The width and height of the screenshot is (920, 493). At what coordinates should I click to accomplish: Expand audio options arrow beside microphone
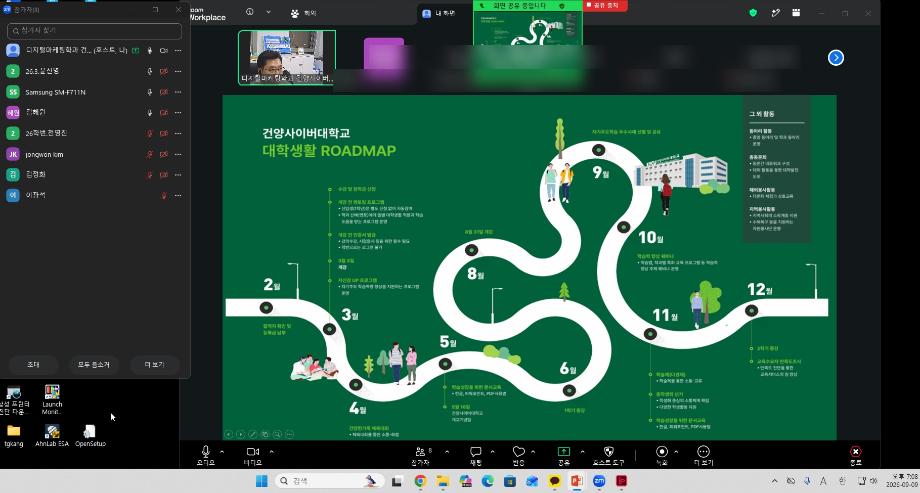[x=222, y=452]
